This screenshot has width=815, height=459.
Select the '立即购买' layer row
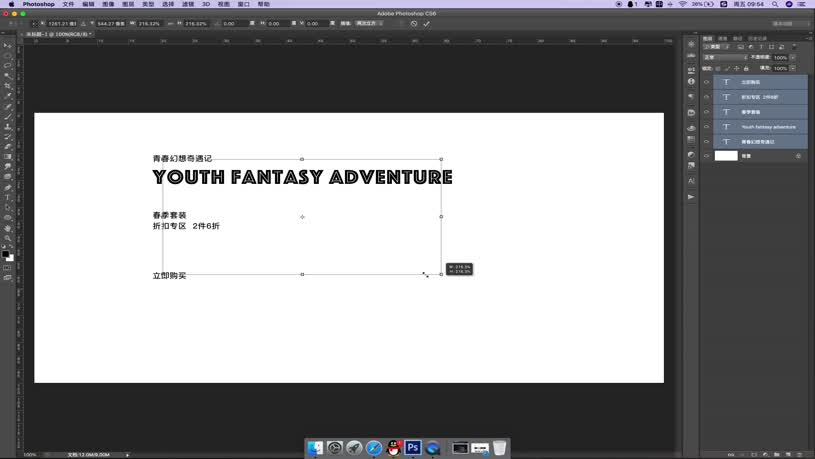point(760,82)
